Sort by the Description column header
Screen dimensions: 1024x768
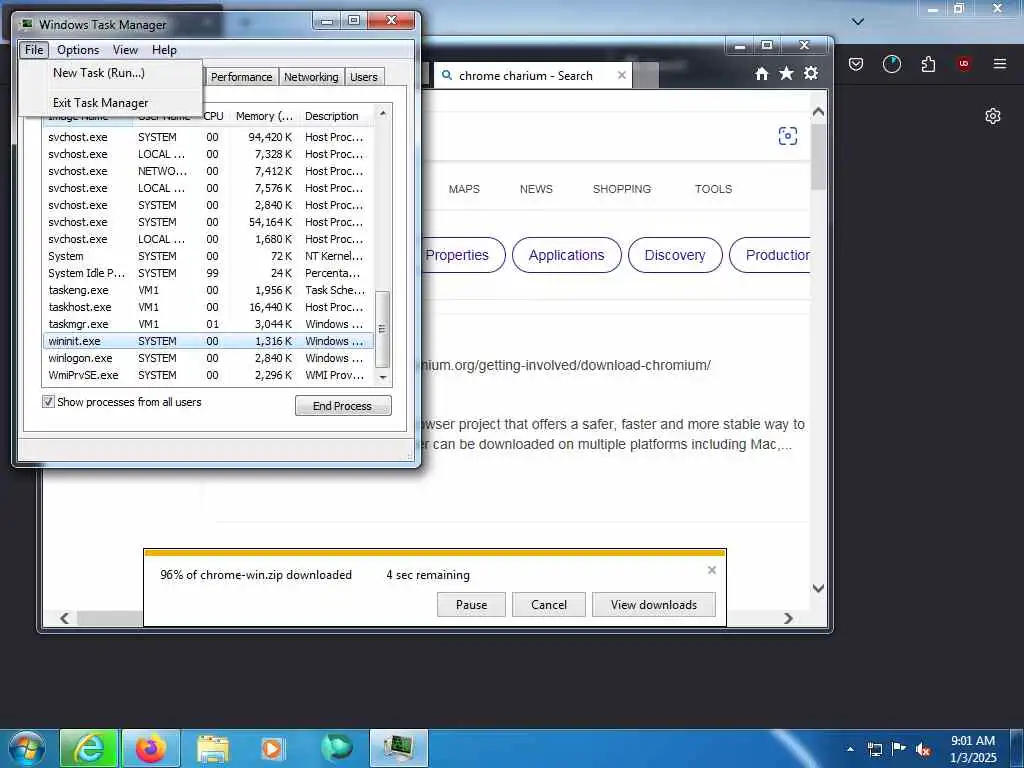[332, 116]
